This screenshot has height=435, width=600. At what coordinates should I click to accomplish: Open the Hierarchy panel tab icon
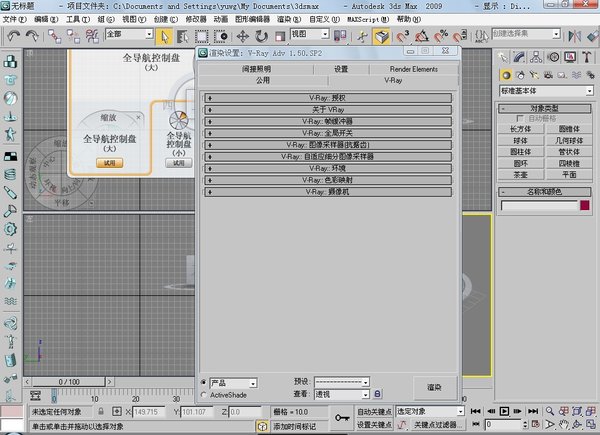coord(536,57)
